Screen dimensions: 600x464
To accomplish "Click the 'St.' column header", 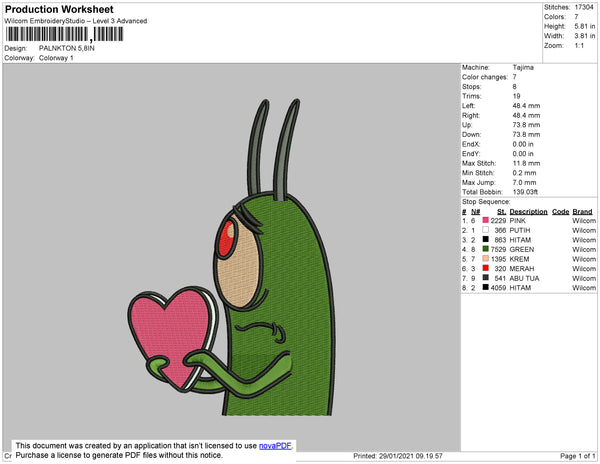I will 501,212.
